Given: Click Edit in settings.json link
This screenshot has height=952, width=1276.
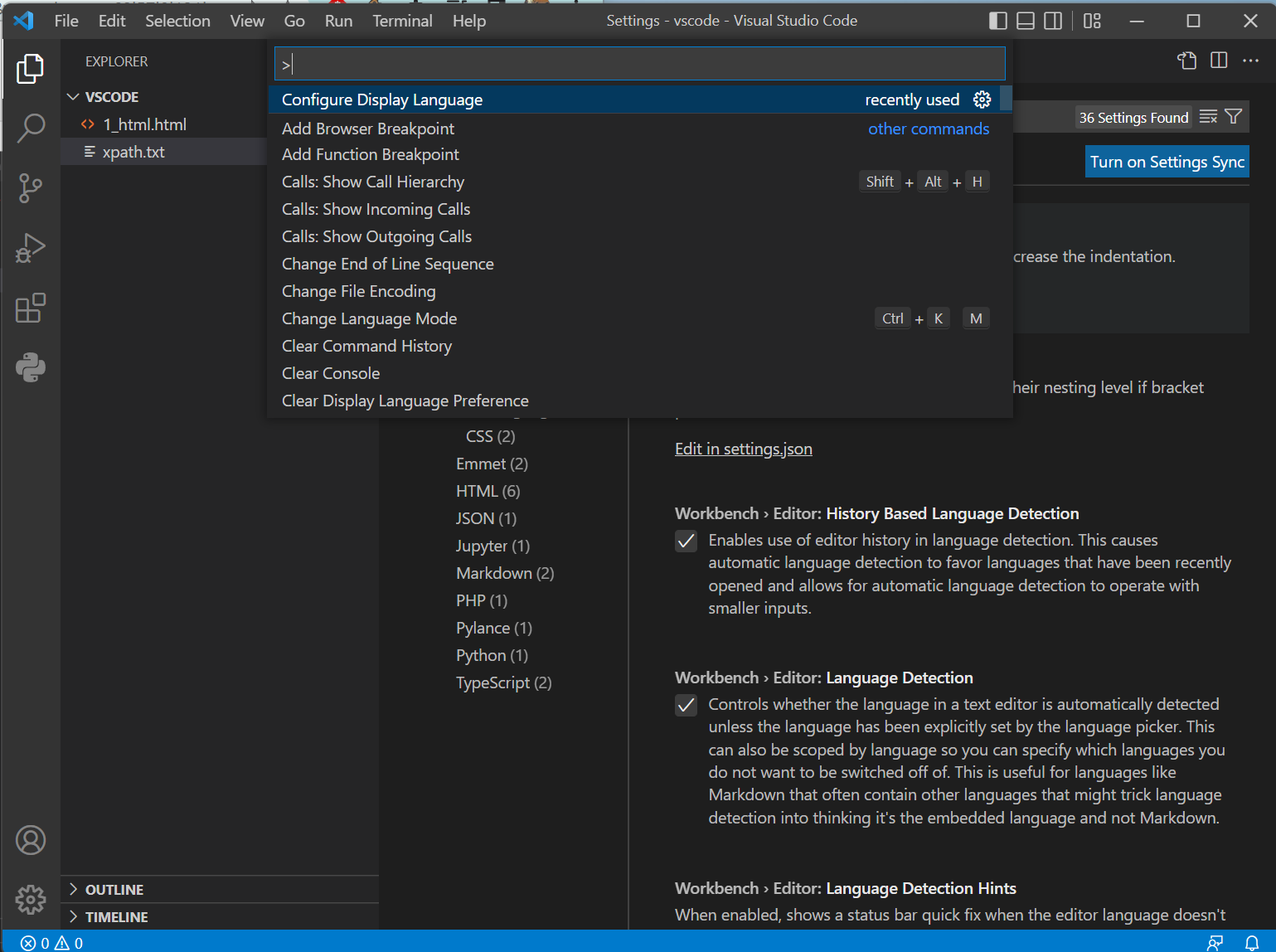Looking at the screenshot, I should [744, 449].
